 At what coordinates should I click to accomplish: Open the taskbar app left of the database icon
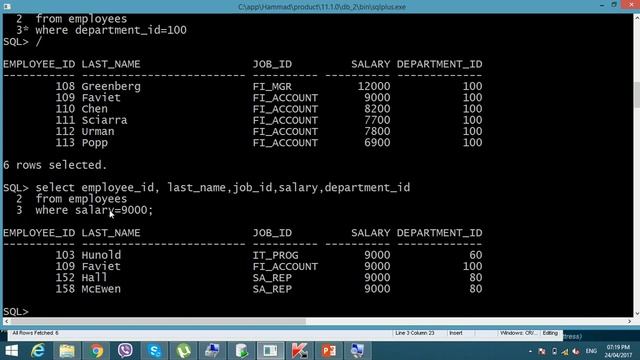tap(212, 351)
